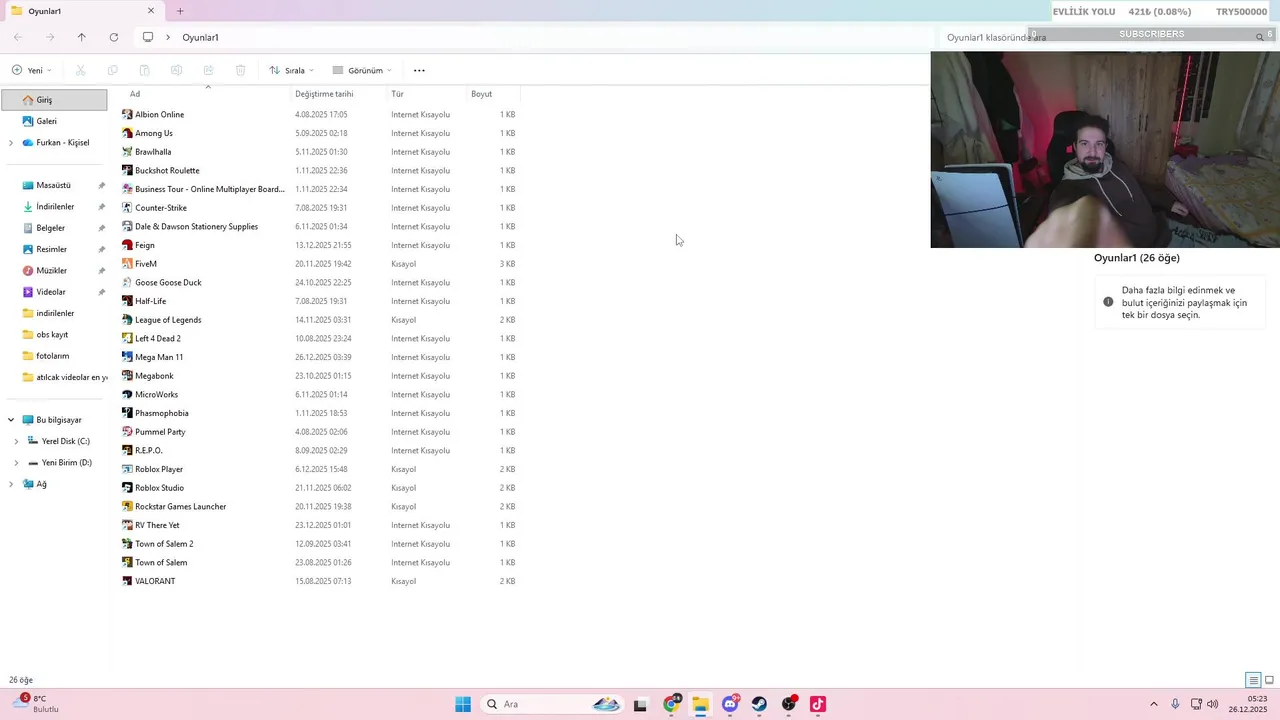Add a new tab with plus button
Image resolution: width=1280 pixels, height=720 pixels.
tap(180, 11)
